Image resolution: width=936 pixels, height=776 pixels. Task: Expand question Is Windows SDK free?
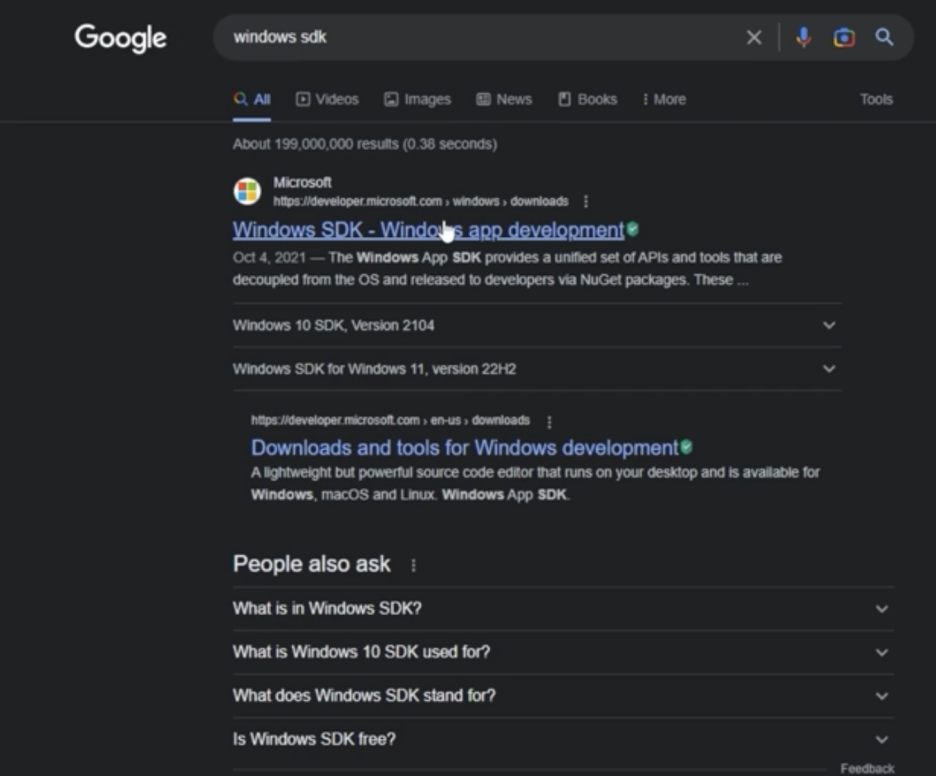pos(564,740)
